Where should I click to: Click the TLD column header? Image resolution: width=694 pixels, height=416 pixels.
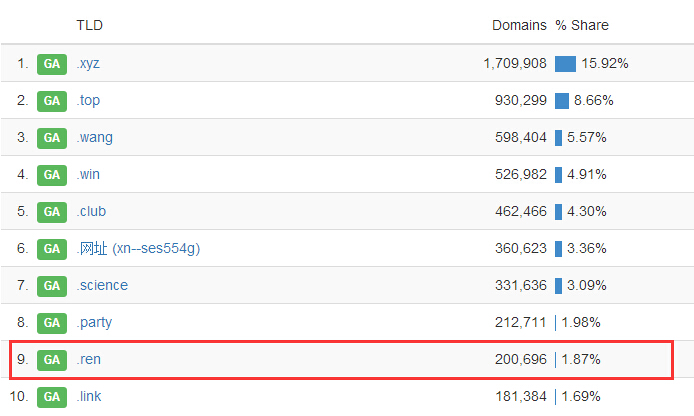[x=89, y=25]
